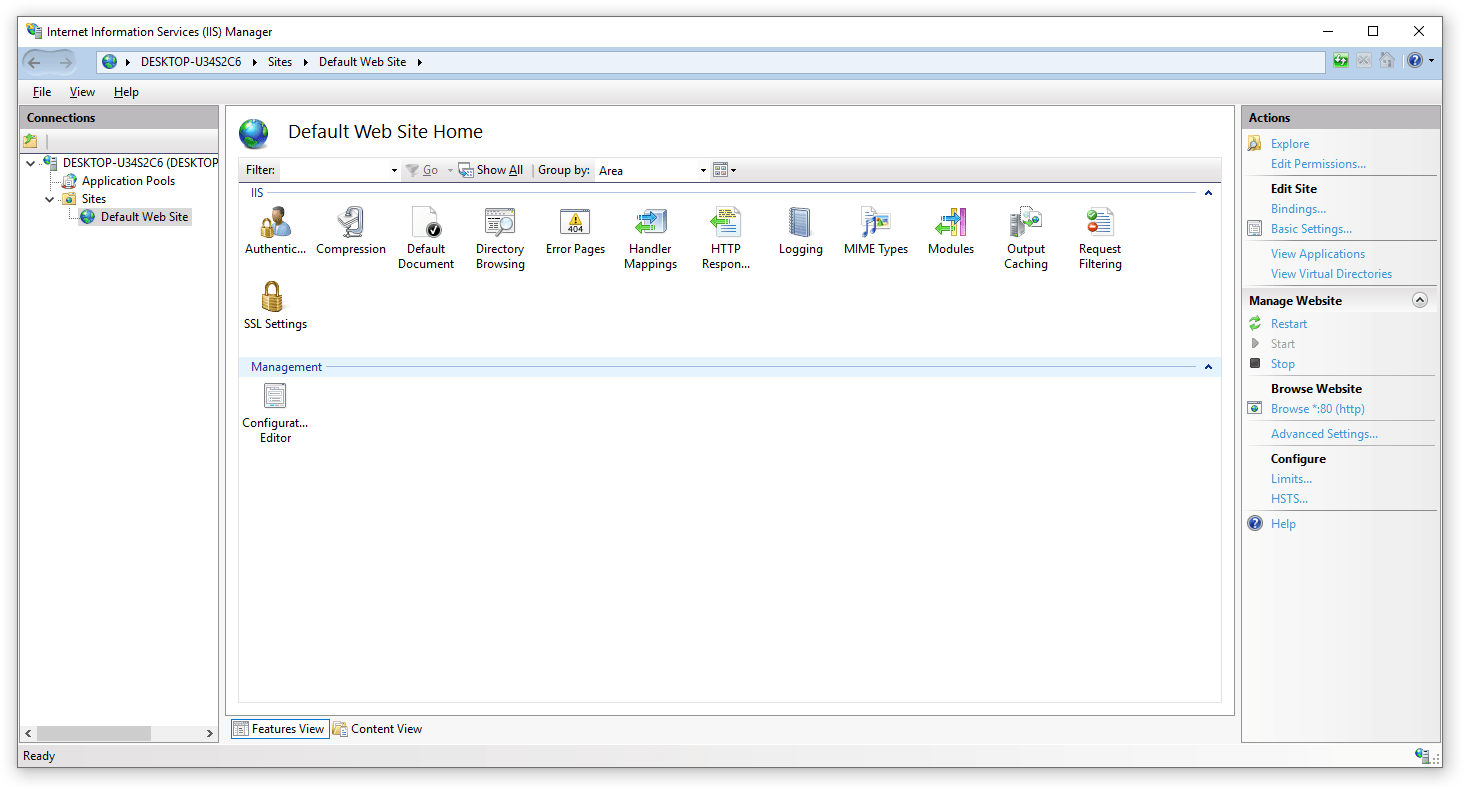Open the Configuration Editor
This screenshot has height=790, width=1464.
click(275, 413)
